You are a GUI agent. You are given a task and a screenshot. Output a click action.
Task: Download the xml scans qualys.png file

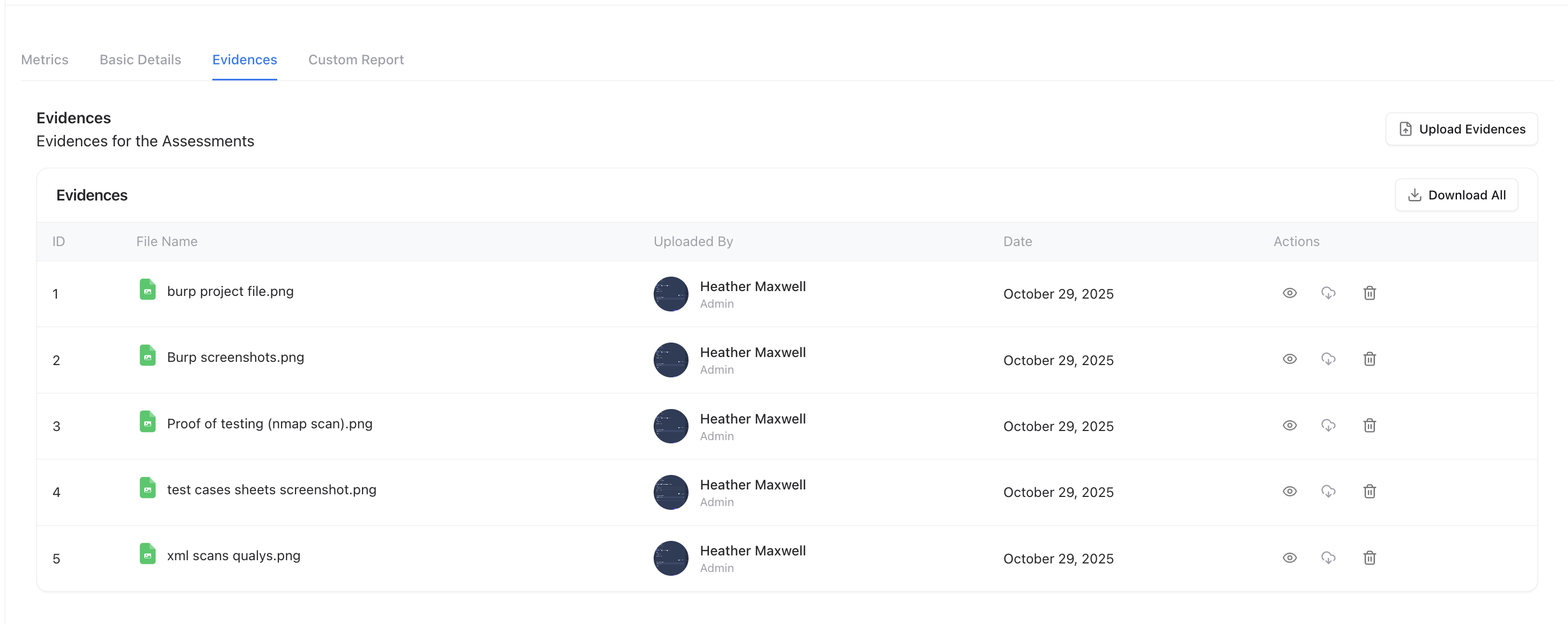[1329, 558]
